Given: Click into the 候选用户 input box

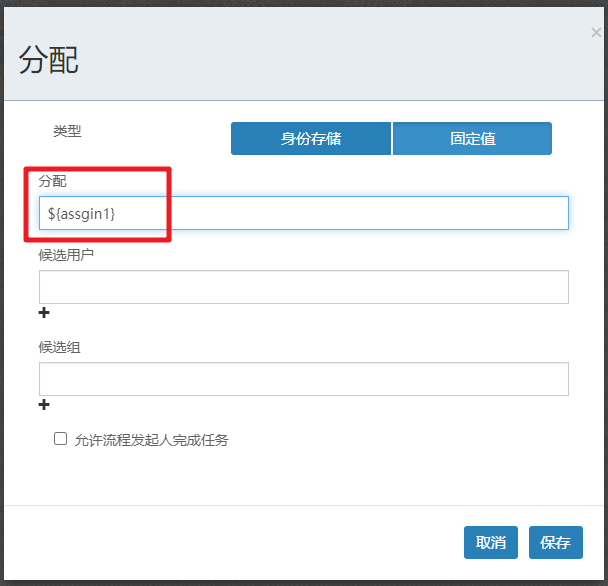Looking at the screenshot, I should (x=303, y=287).
